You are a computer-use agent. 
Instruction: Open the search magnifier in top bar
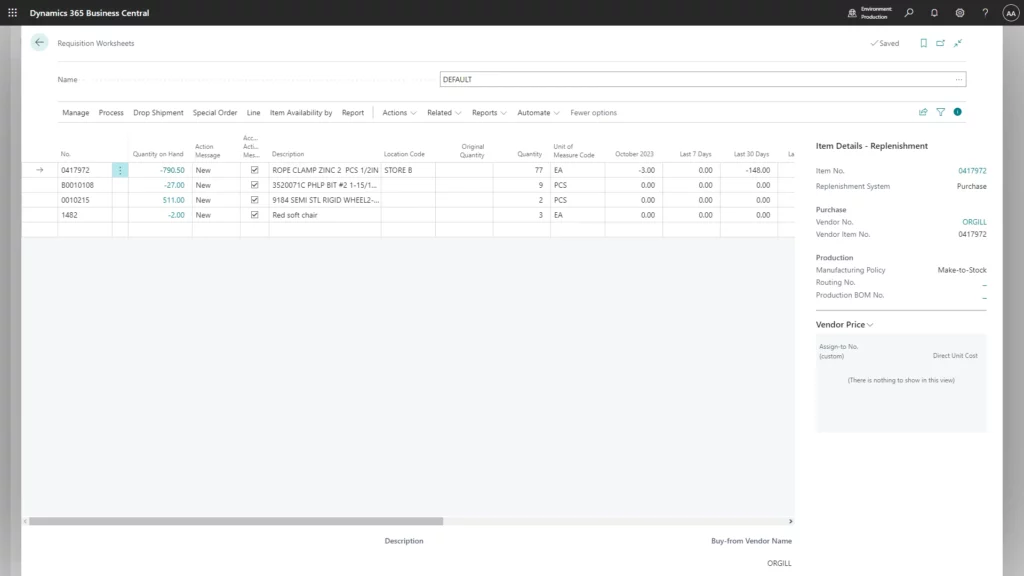tap(909, 13)
